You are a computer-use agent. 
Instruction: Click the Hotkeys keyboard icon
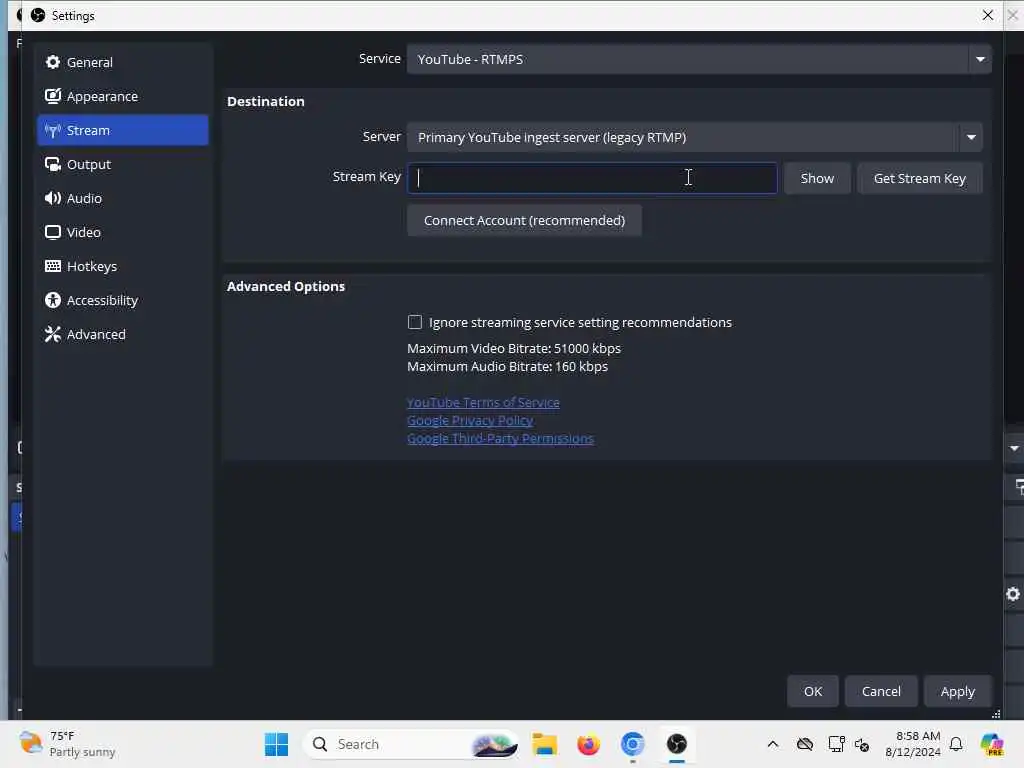pyautogui.click(x=53, y=266)
